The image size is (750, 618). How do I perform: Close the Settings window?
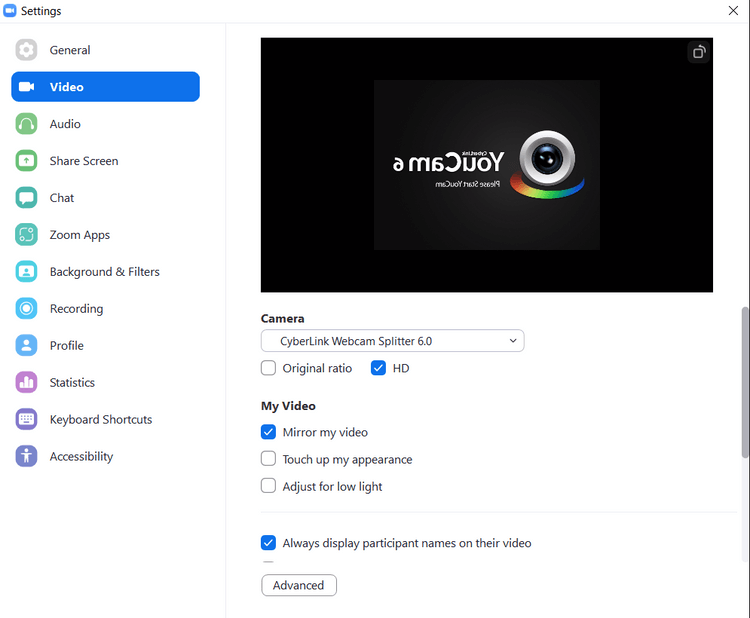pyautogui.click(x=733, y=11)
